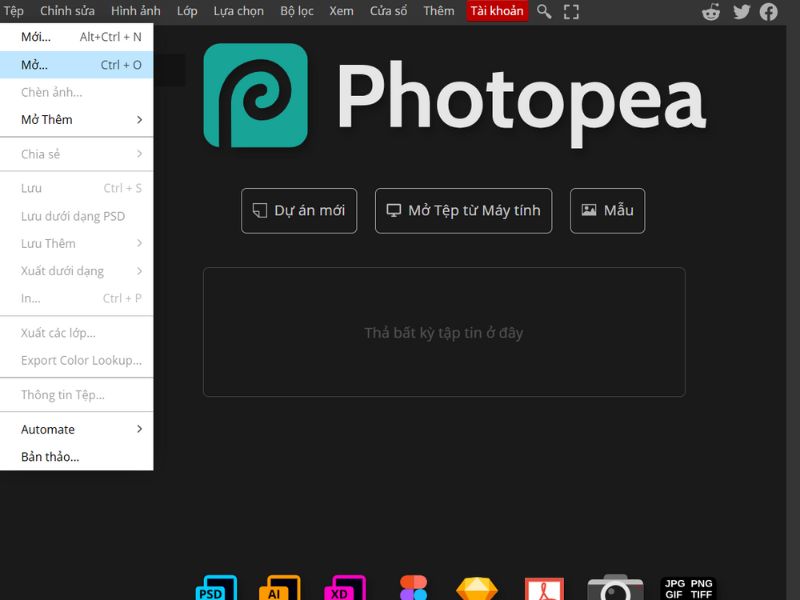Screen dimensions: 800x600
Task: Expand the Automate submenu
Action: tap(77, 429)
